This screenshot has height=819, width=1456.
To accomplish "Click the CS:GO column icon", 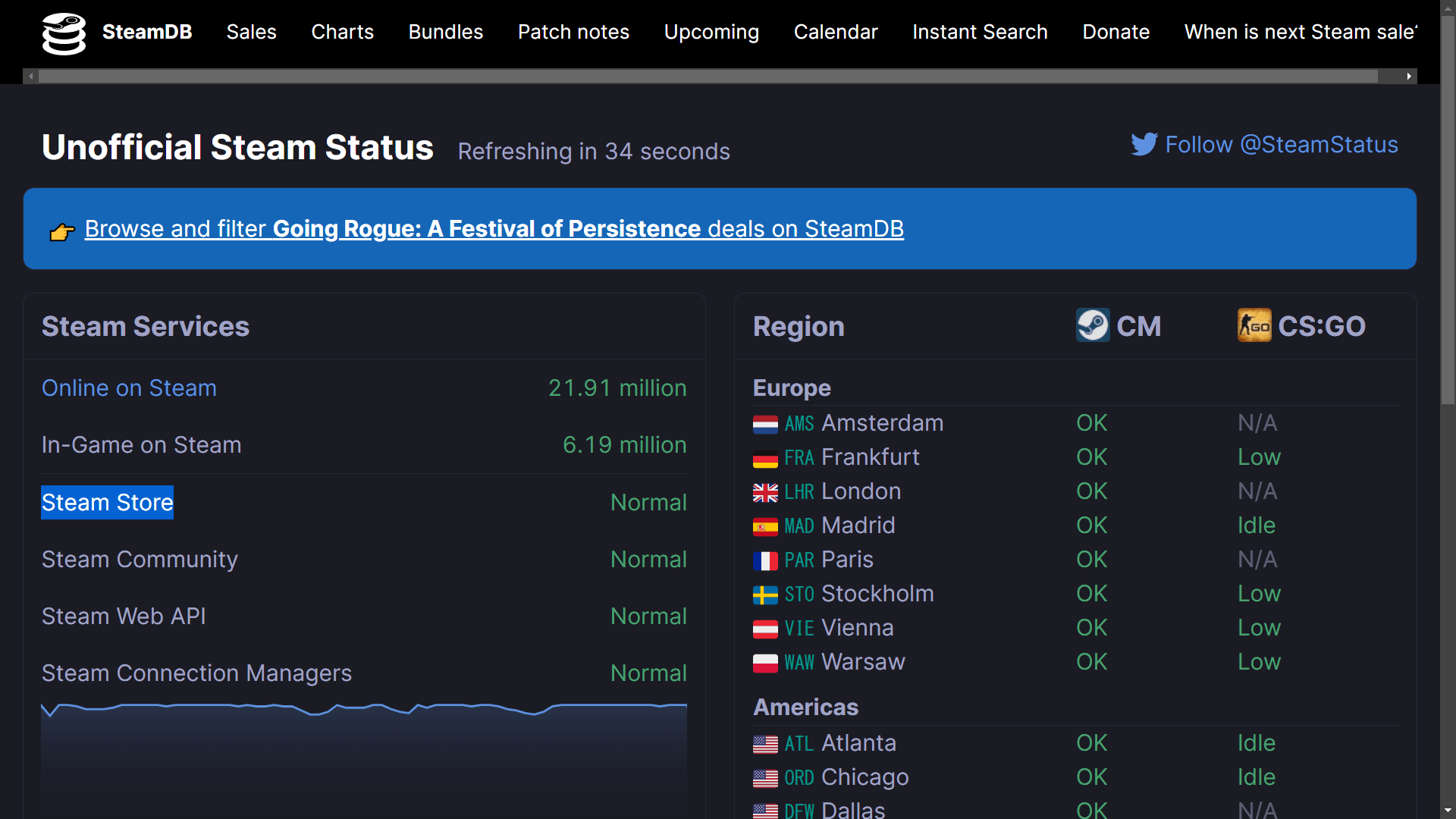I will pos(1254,325).
